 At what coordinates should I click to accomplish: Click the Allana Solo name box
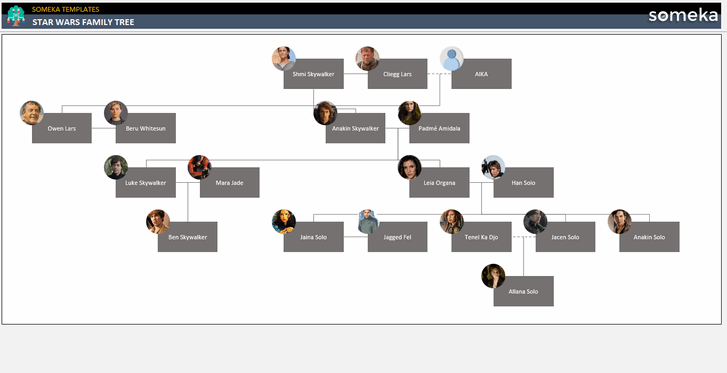[x=523, y=291]
